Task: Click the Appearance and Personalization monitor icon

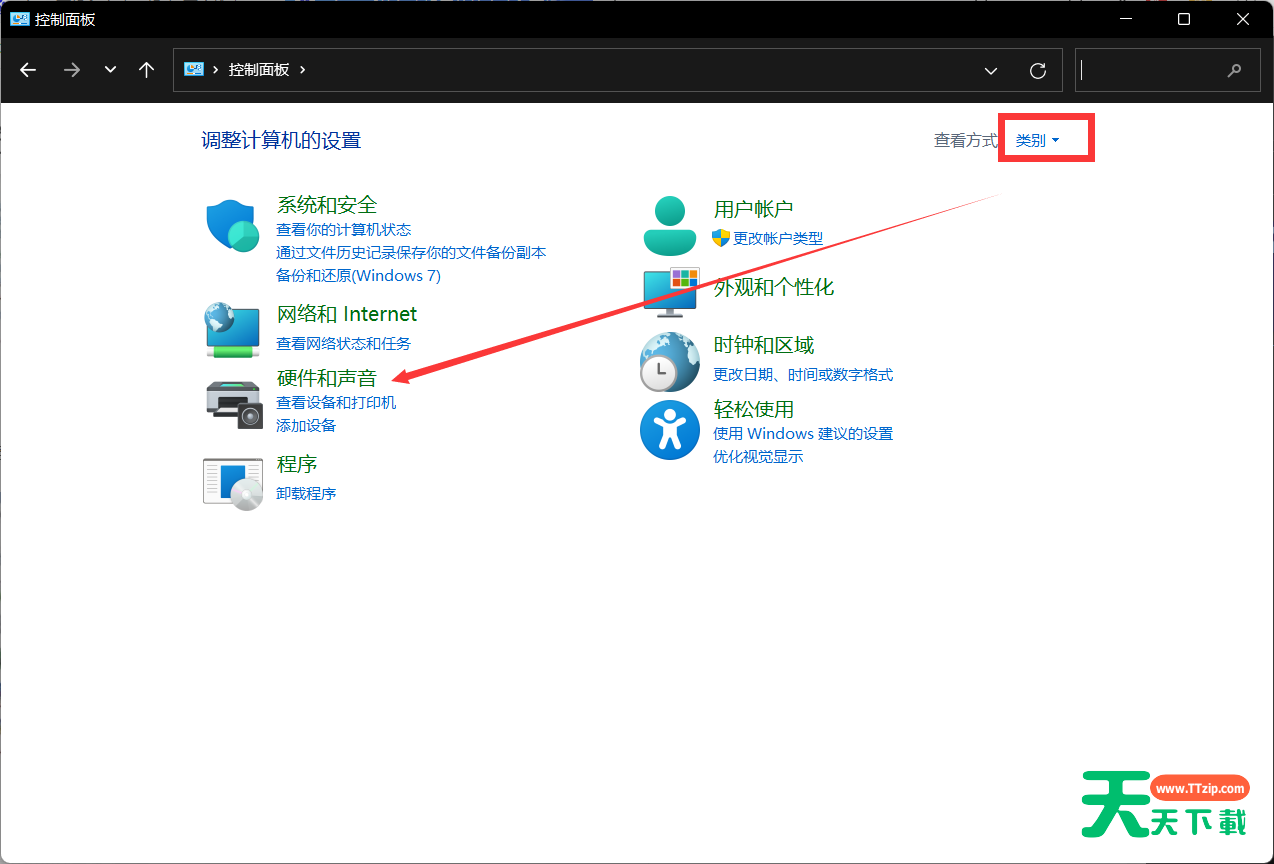Action: click(669, 291)
